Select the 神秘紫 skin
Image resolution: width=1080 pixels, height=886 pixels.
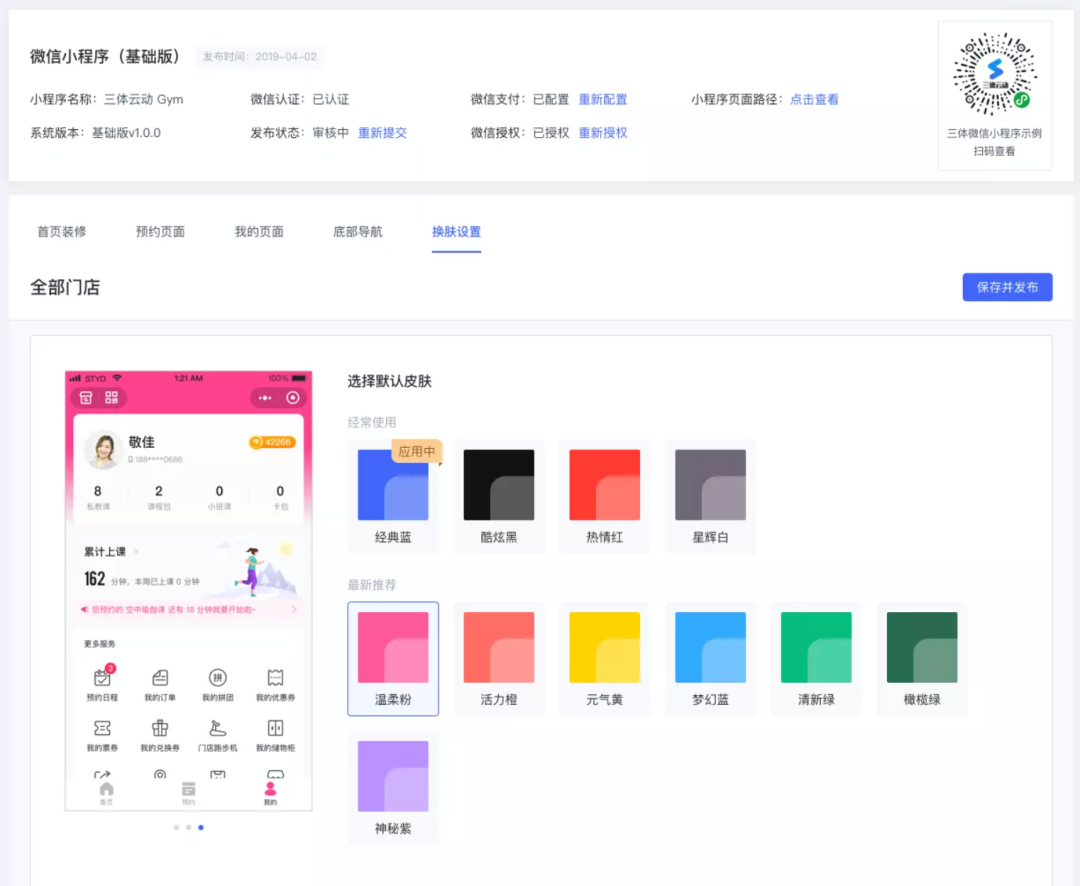pyautogui.click(x=393, y=787)
